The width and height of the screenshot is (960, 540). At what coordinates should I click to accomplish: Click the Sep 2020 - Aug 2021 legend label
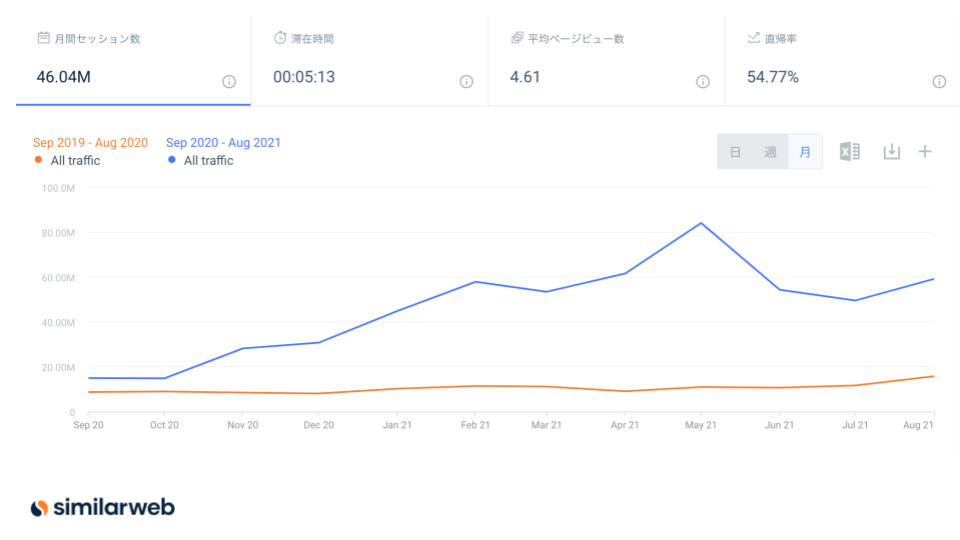[x=223, y=143]
